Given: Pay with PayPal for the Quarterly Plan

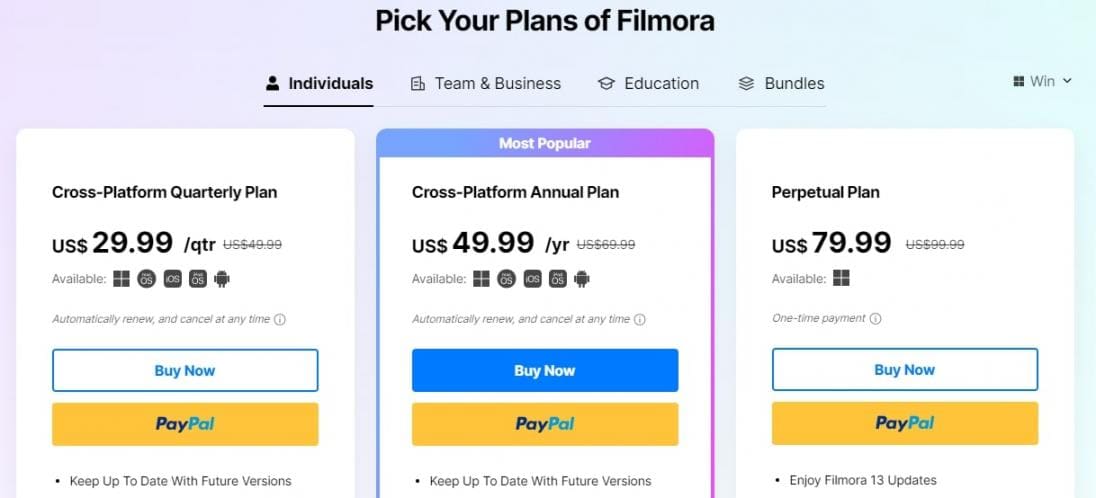Looking at the screenshot, I should tap(185, 424).
